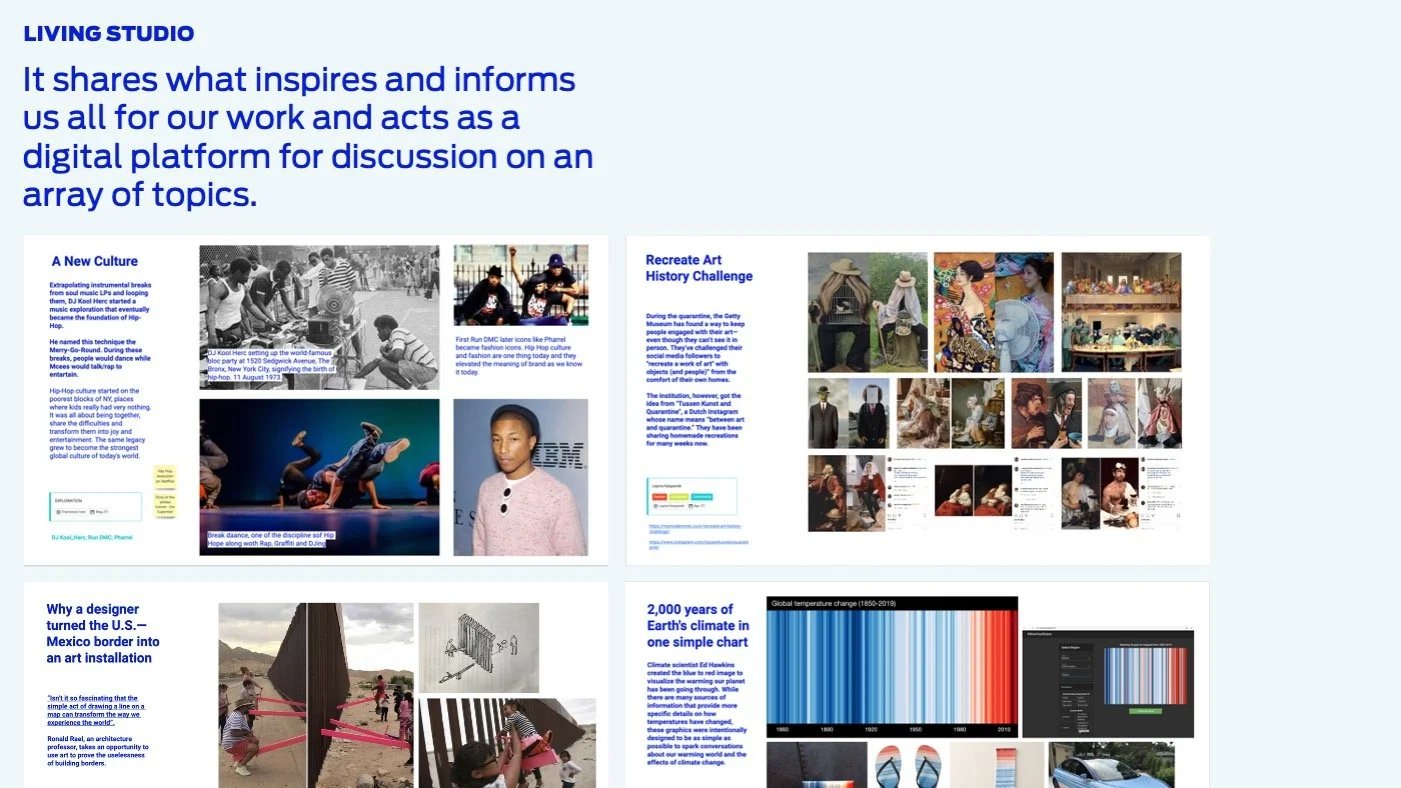Open the EXPLORATION info card

click(95, 506)
